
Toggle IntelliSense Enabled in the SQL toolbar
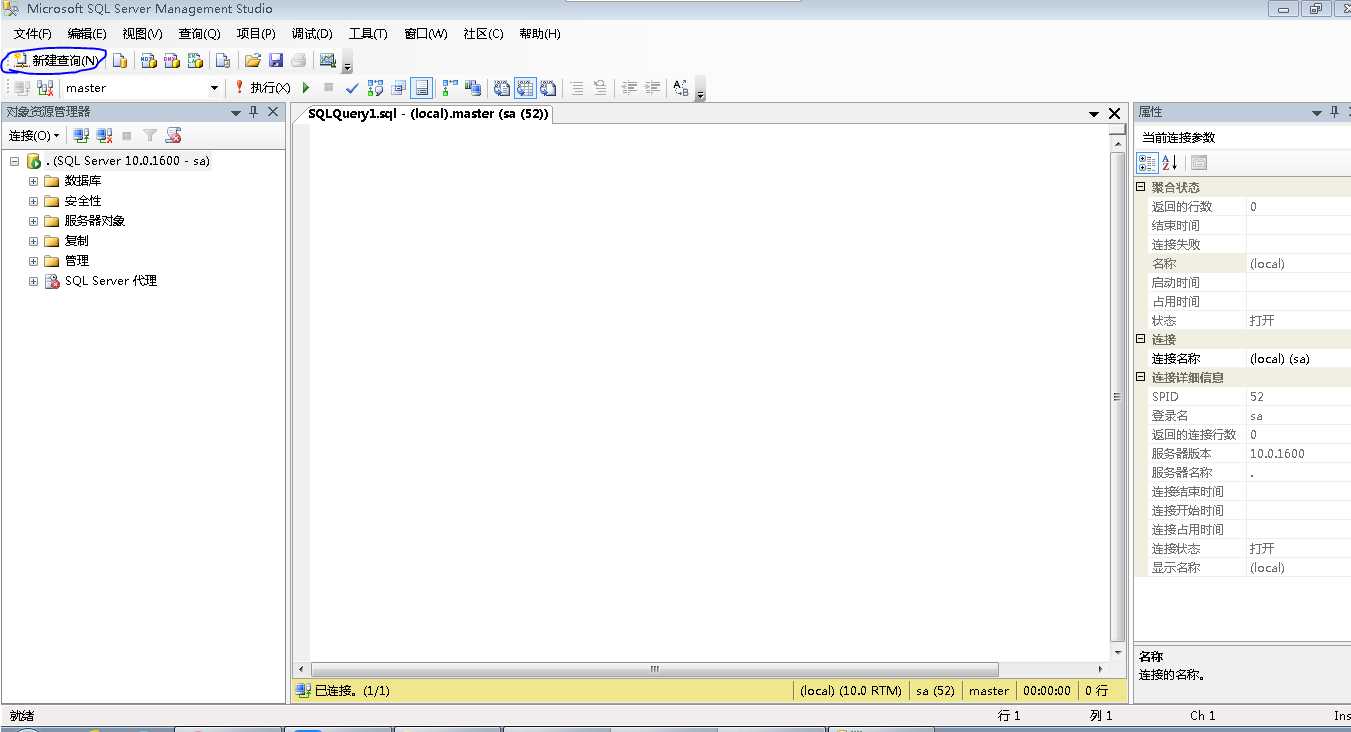[422, 88]
